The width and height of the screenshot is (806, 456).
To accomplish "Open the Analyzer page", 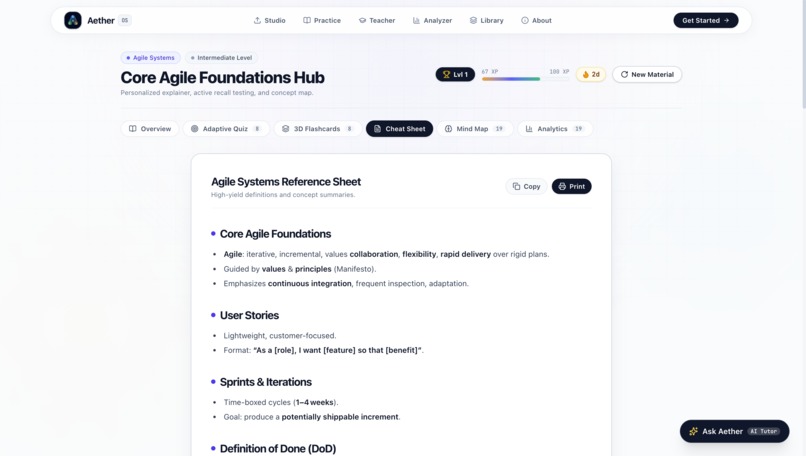I will (x=432, y=21).
